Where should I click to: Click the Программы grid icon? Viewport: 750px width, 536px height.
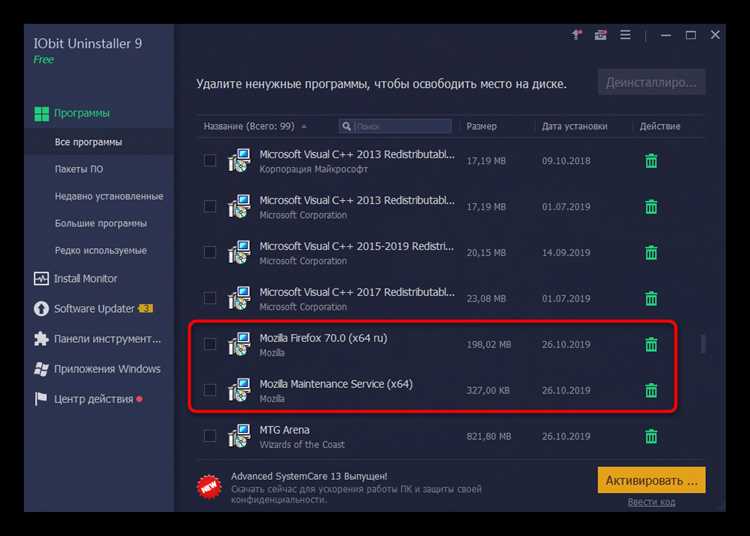(42, 113)
